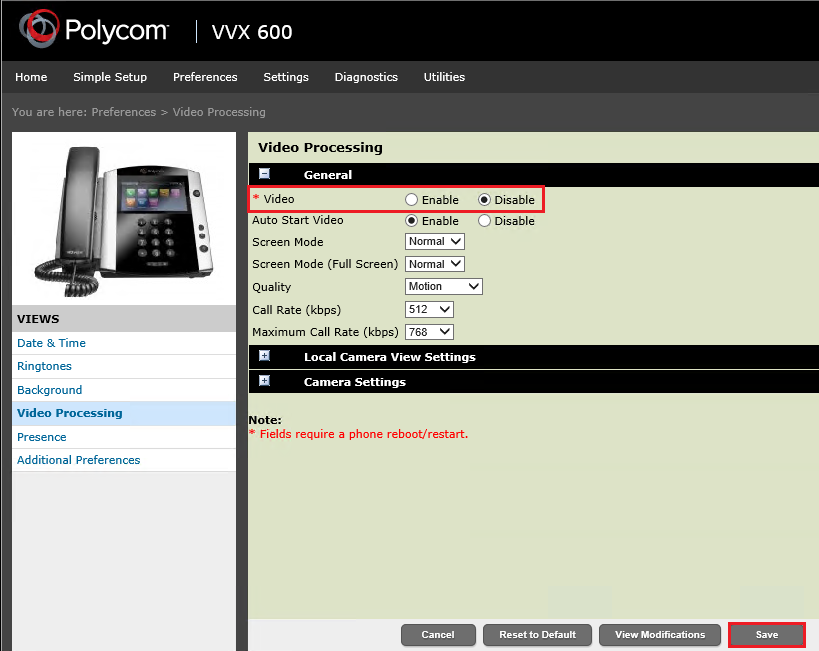Click the Polycom logo

94,29
